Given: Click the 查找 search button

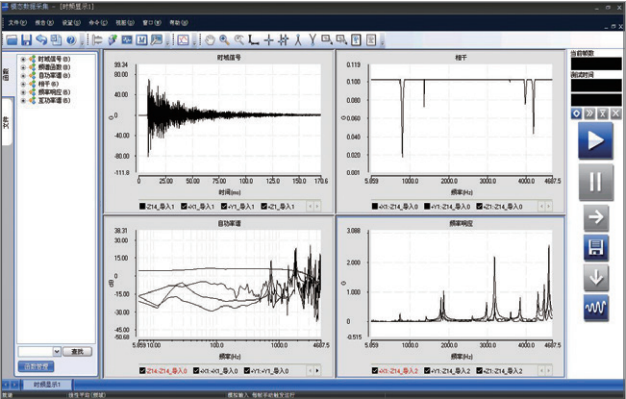Looking at the screenshot, I should [x=77, y=351].
